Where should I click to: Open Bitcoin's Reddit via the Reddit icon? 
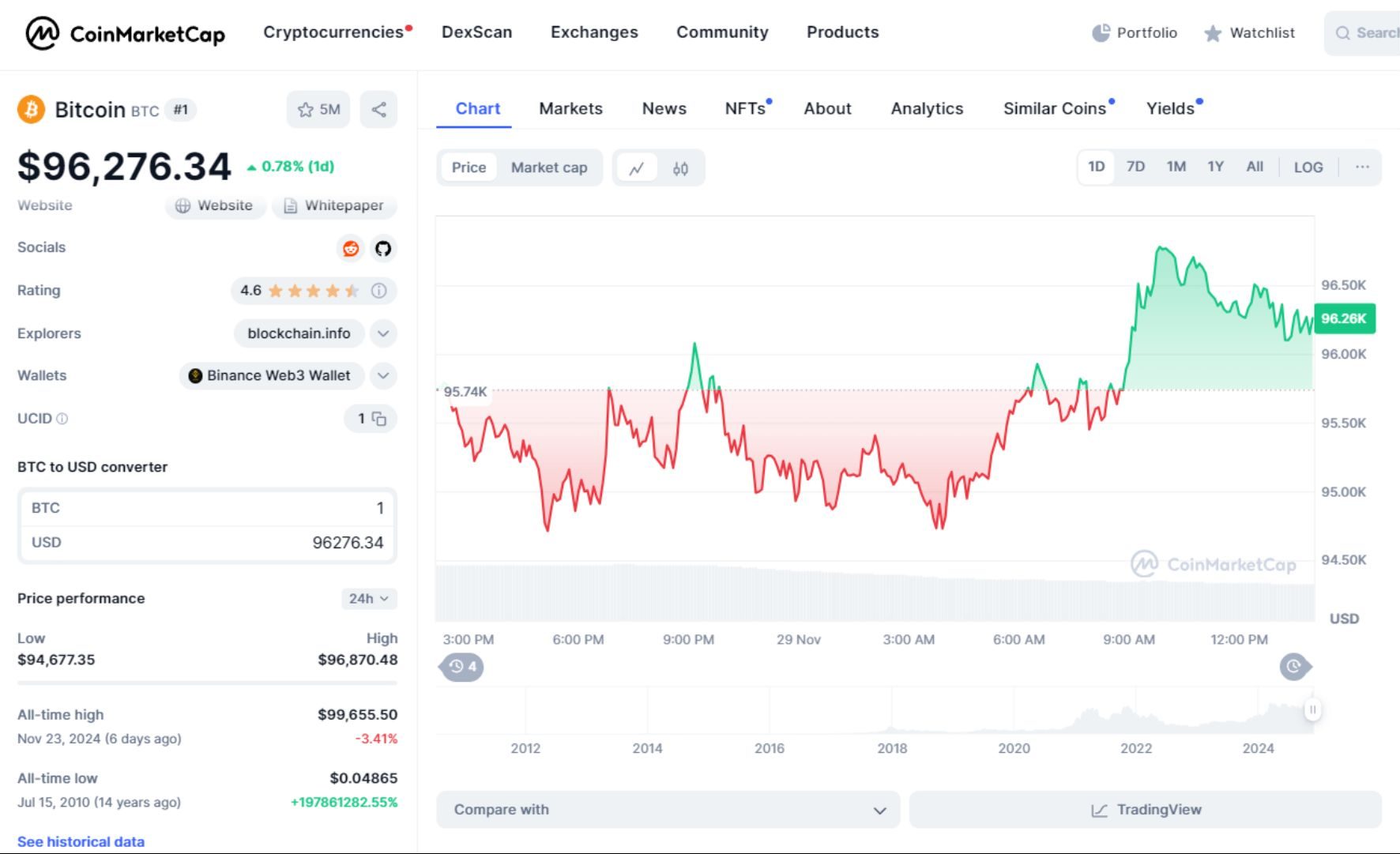click(350, 248)
